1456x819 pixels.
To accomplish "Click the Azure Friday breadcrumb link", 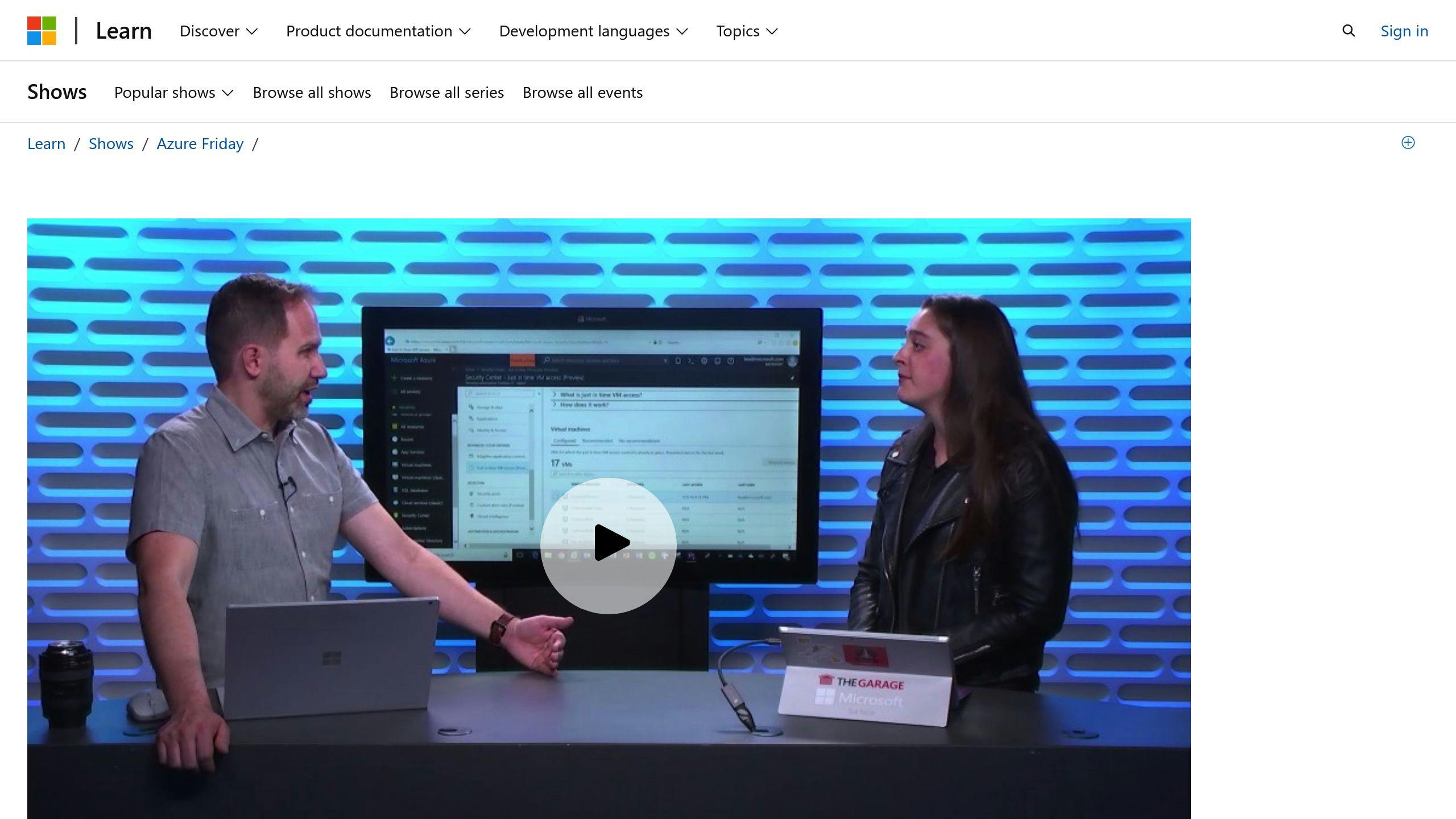I will 200,143.
